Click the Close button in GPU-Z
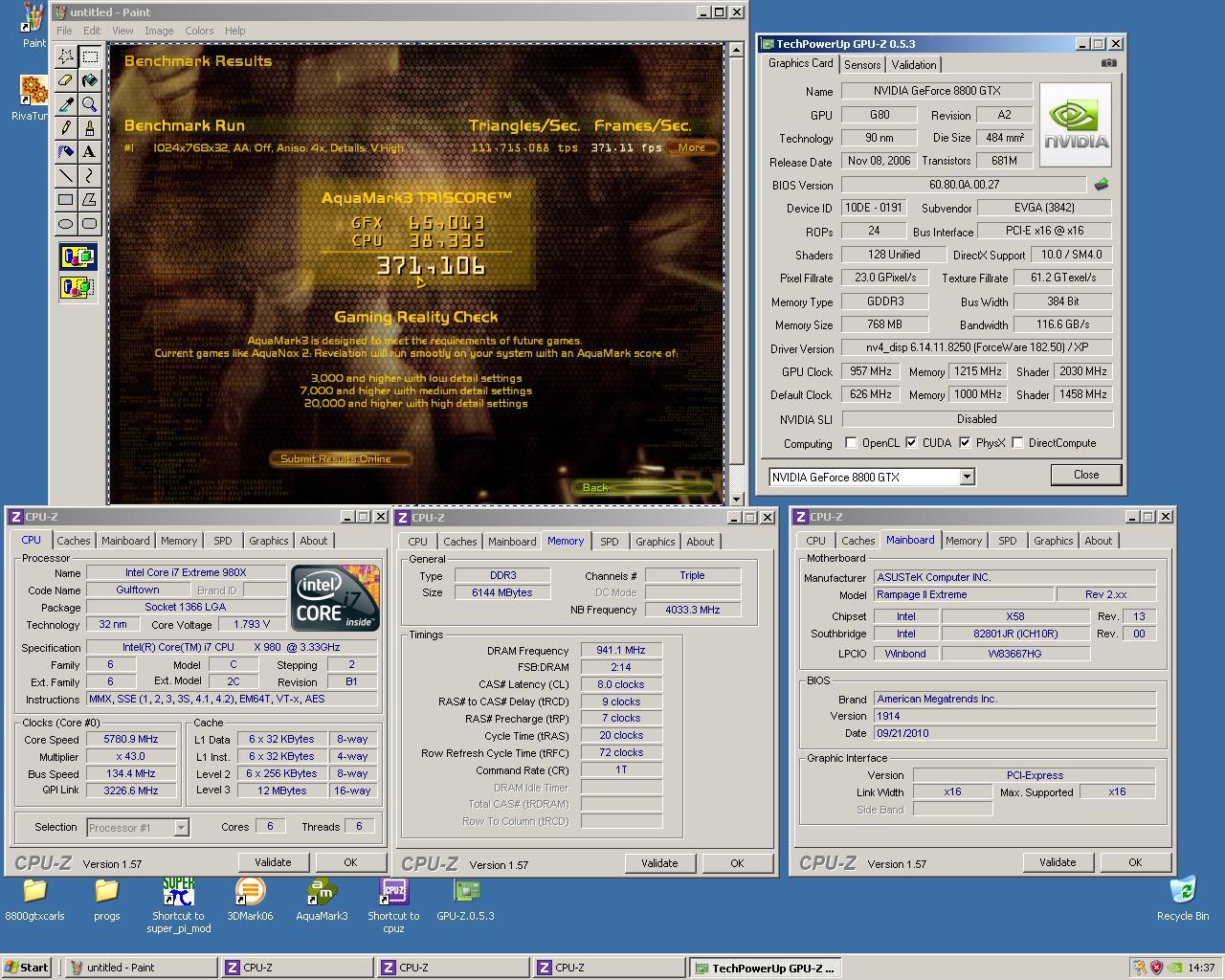 pos(1086,475)
